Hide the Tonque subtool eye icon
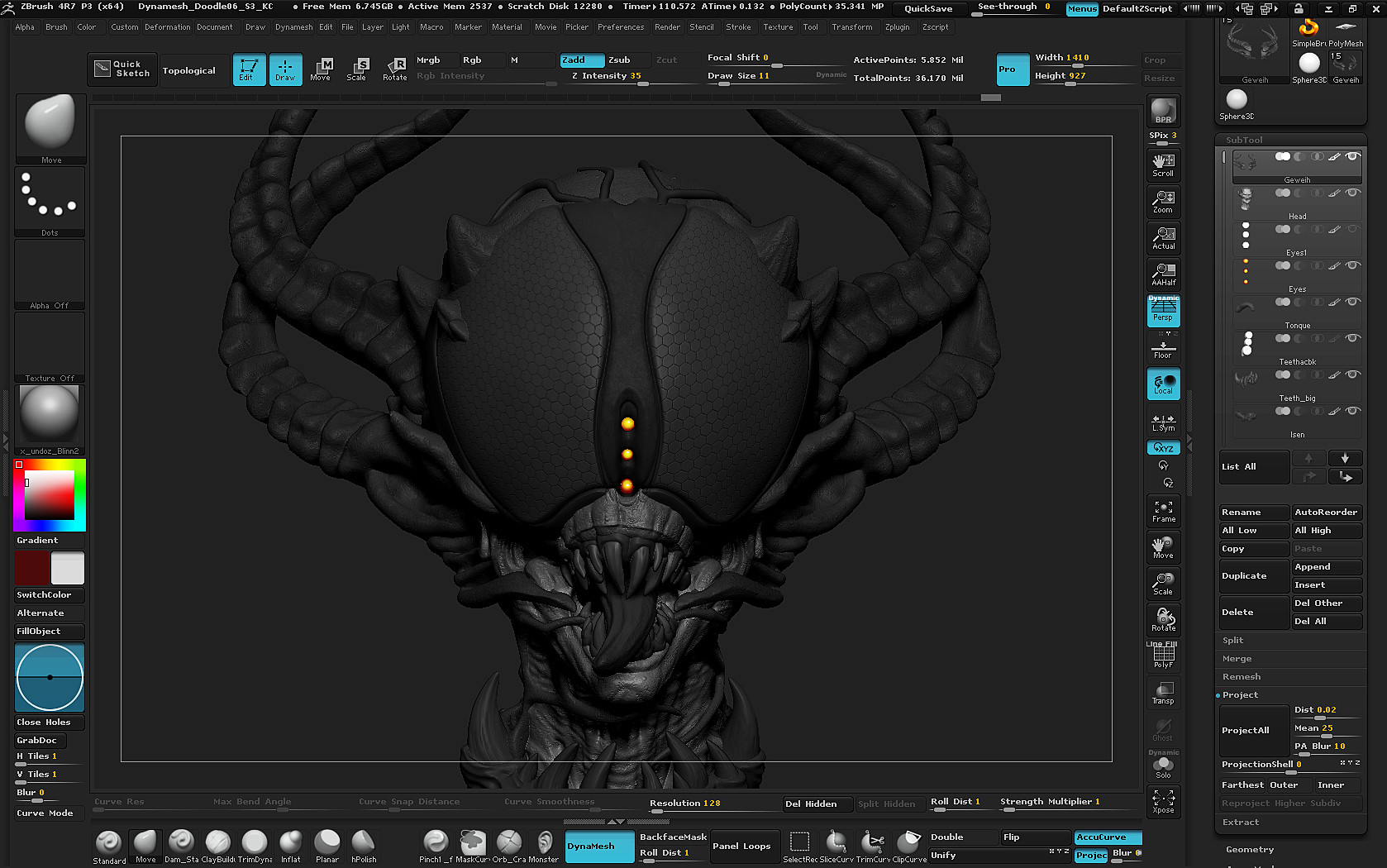Image resolution: width=1387 pixels, height=868 pixels. coord(1352,302)
